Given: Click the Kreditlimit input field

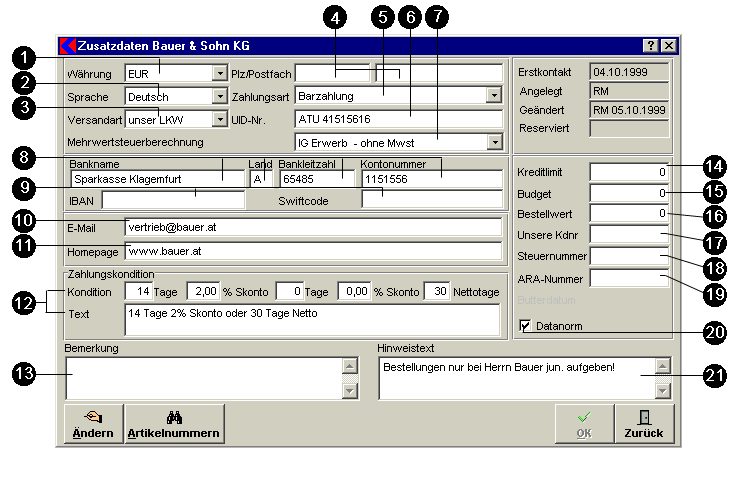Looking at the screenshot, I should (628, 172).
